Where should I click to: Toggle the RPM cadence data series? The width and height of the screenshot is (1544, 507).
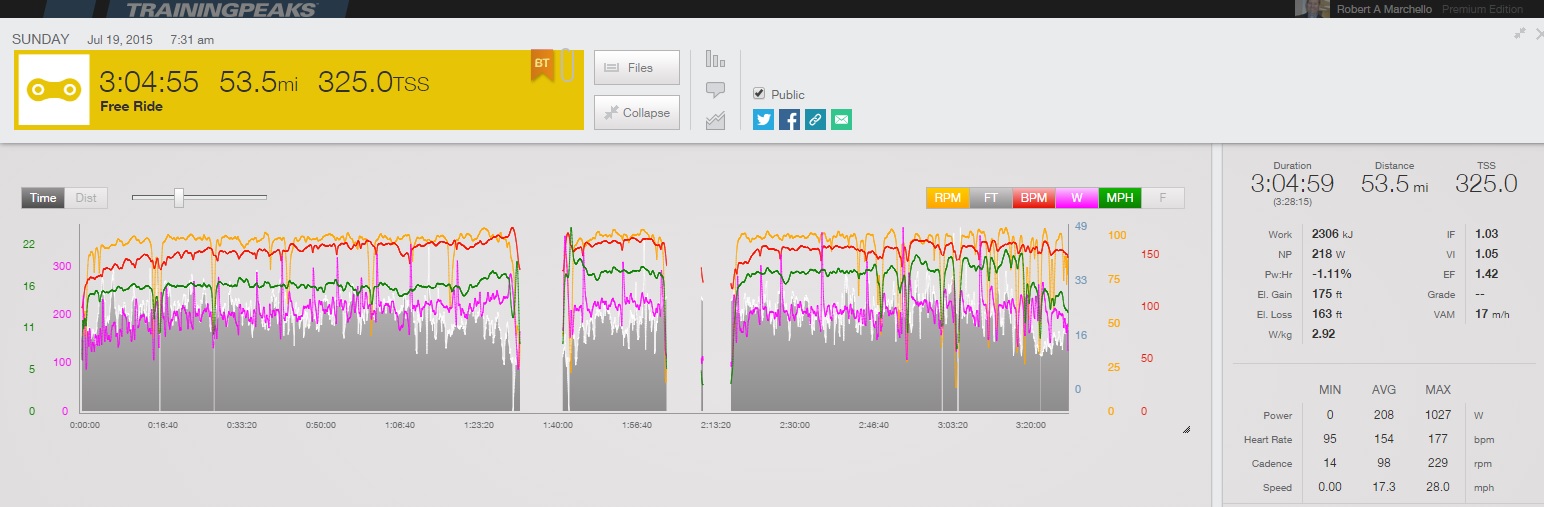[947, 198]
